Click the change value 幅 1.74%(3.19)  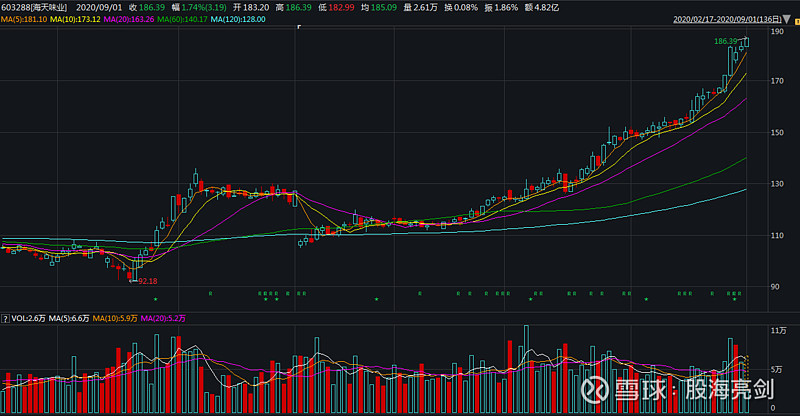(x=199, y=8)
